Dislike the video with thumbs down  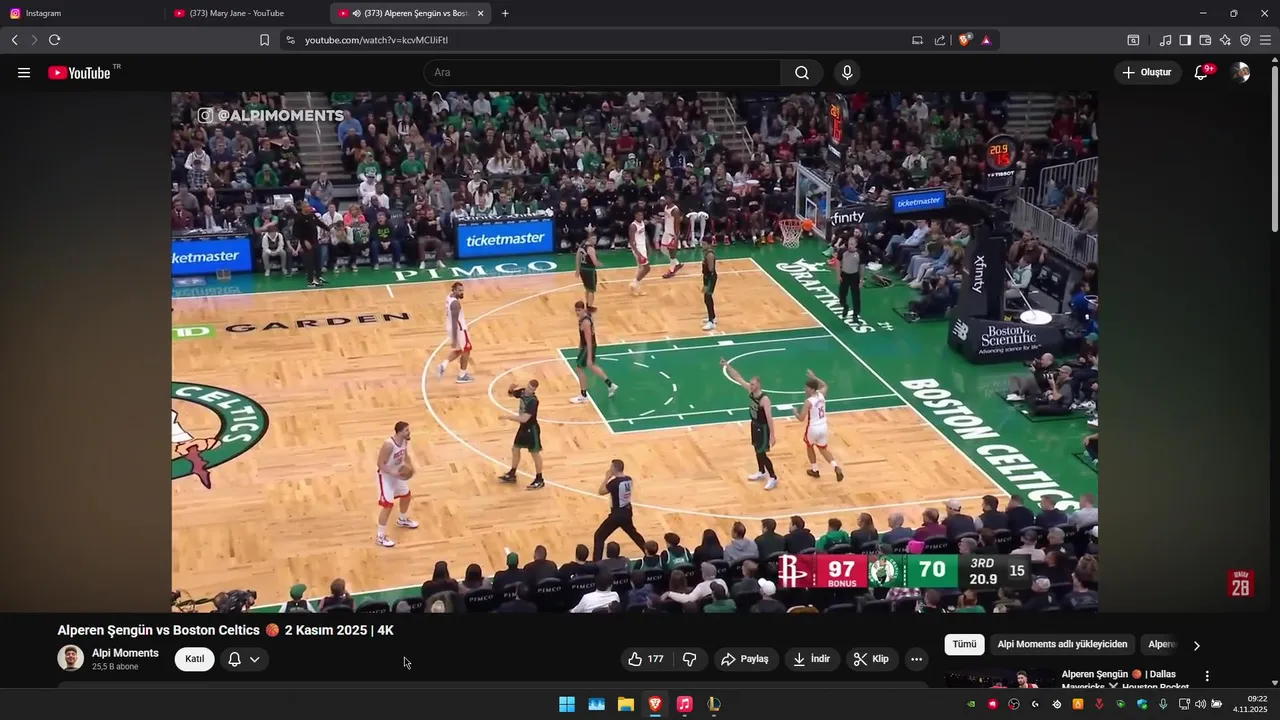coord(690,659)
